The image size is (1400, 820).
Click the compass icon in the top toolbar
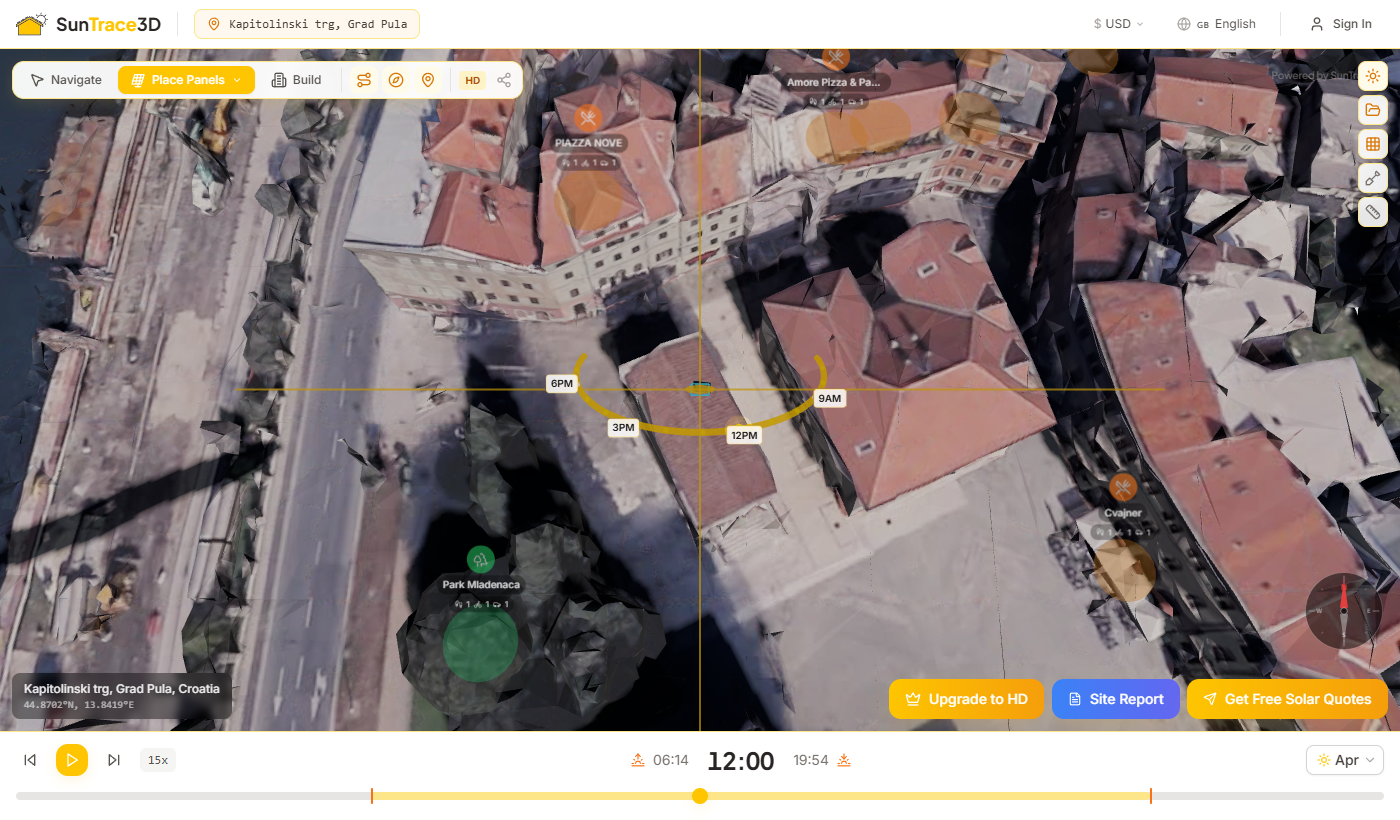pyautogui.click(x=396, y=80)
